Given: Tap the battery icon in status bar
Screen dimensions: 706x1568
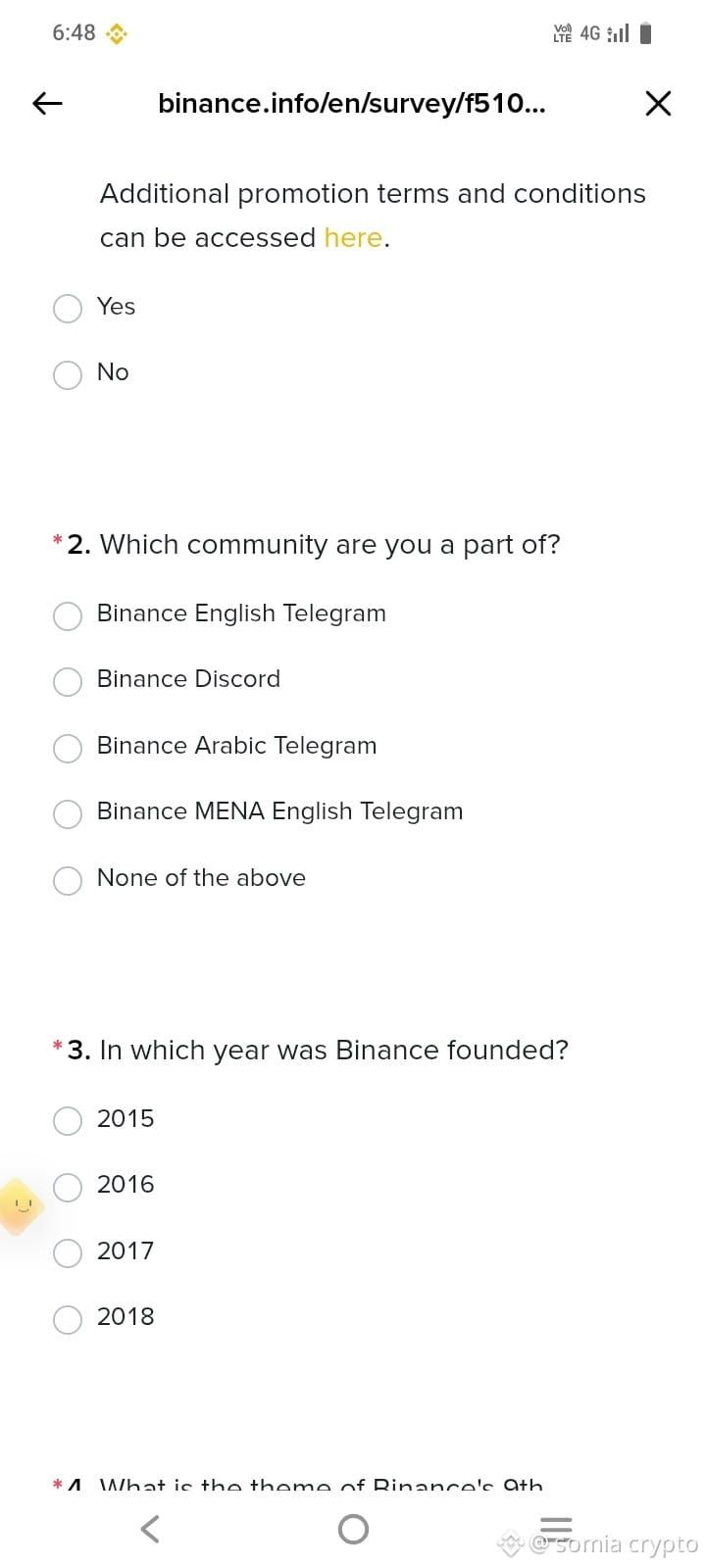Looking at the screenshot, I should pos(645,33).
